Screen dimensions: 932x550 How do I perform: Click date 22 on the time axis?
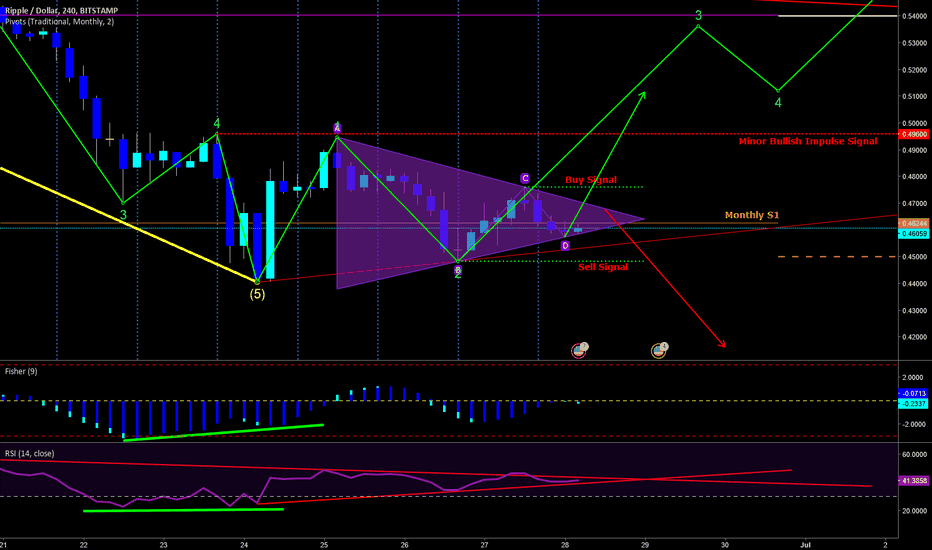click(84, 544)
